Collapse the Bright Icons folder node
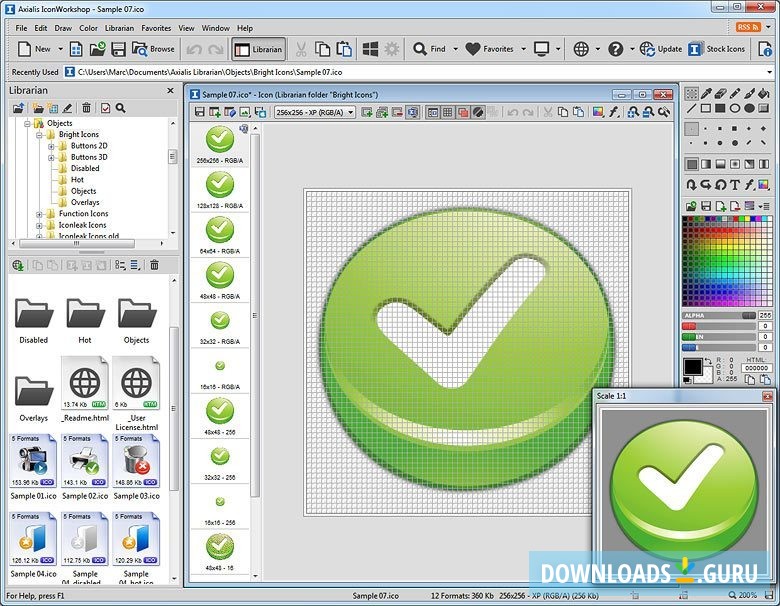This screenshot has height=606, width=780. click(39, 135)
